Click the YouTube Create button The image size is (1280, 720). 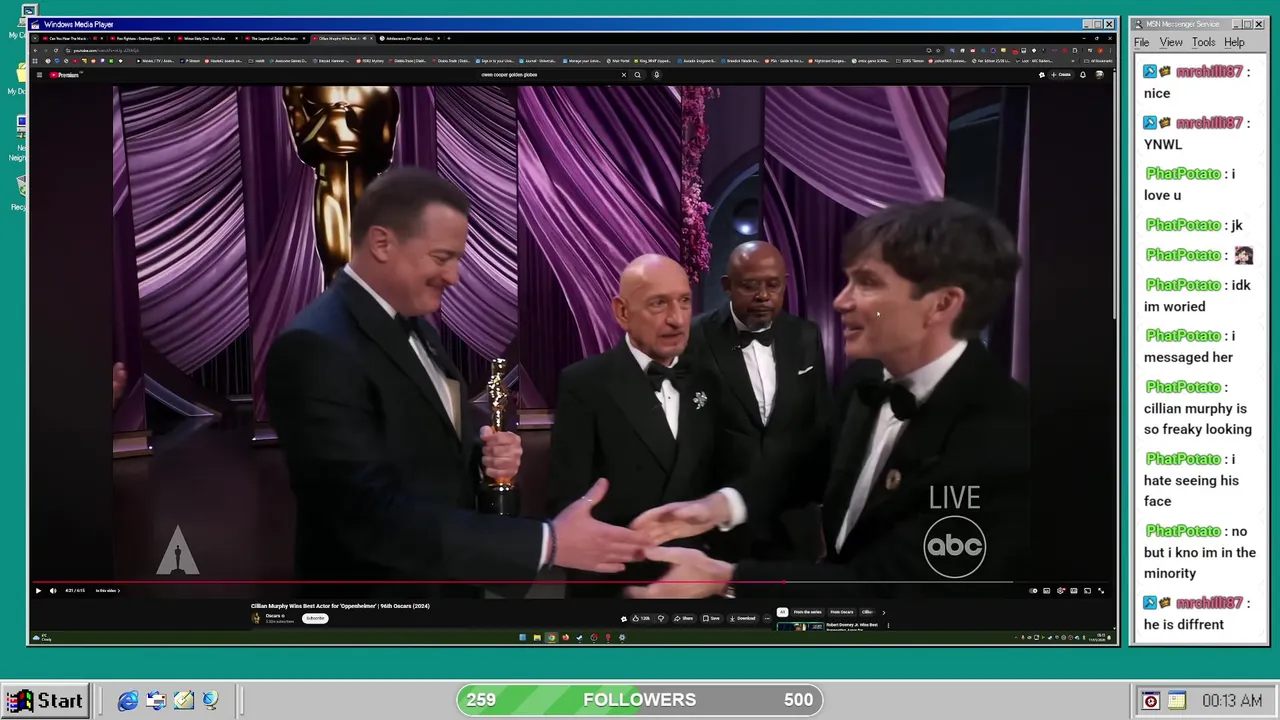coord(1060,75)
